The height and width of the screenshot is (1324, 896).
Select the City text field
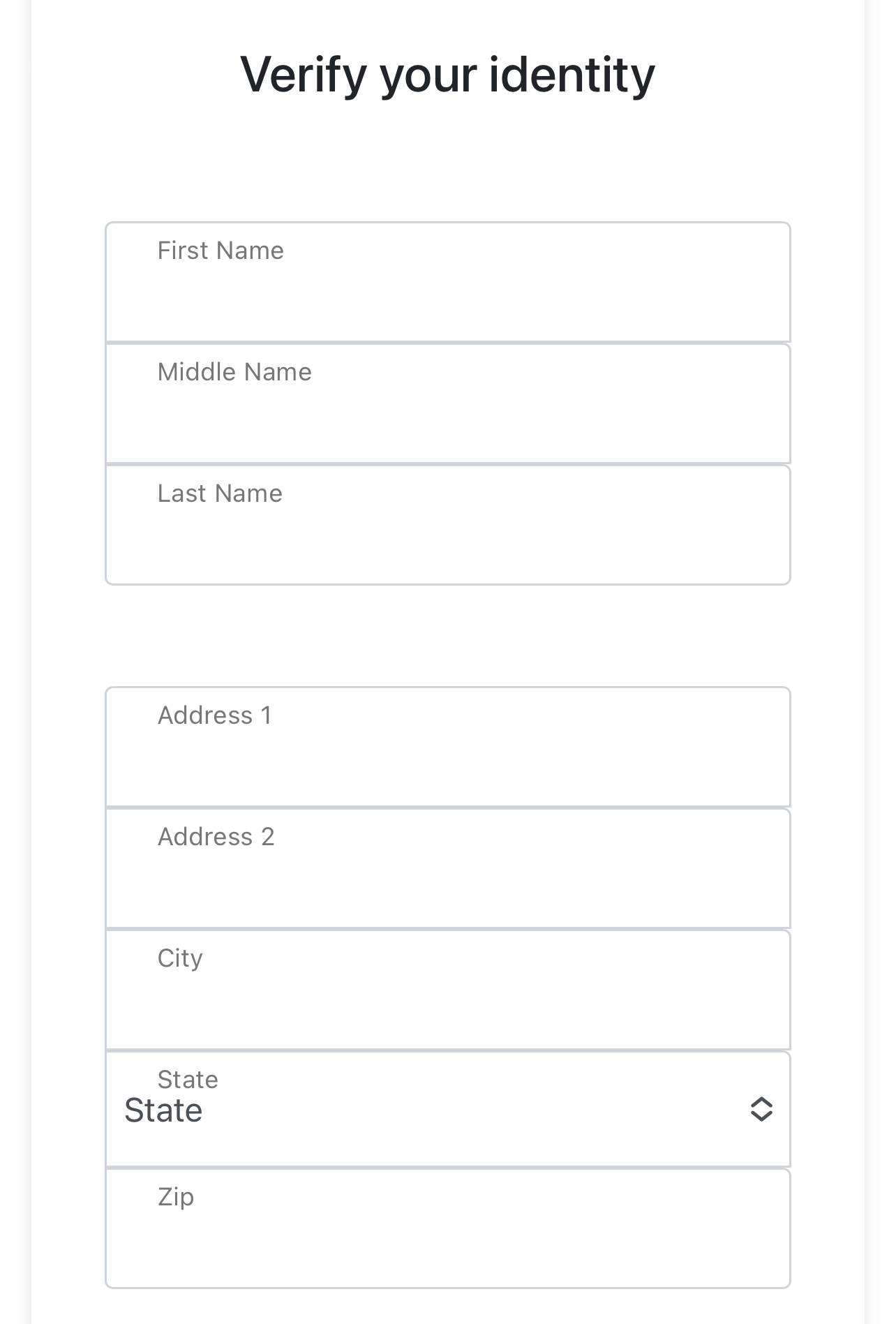448,990
